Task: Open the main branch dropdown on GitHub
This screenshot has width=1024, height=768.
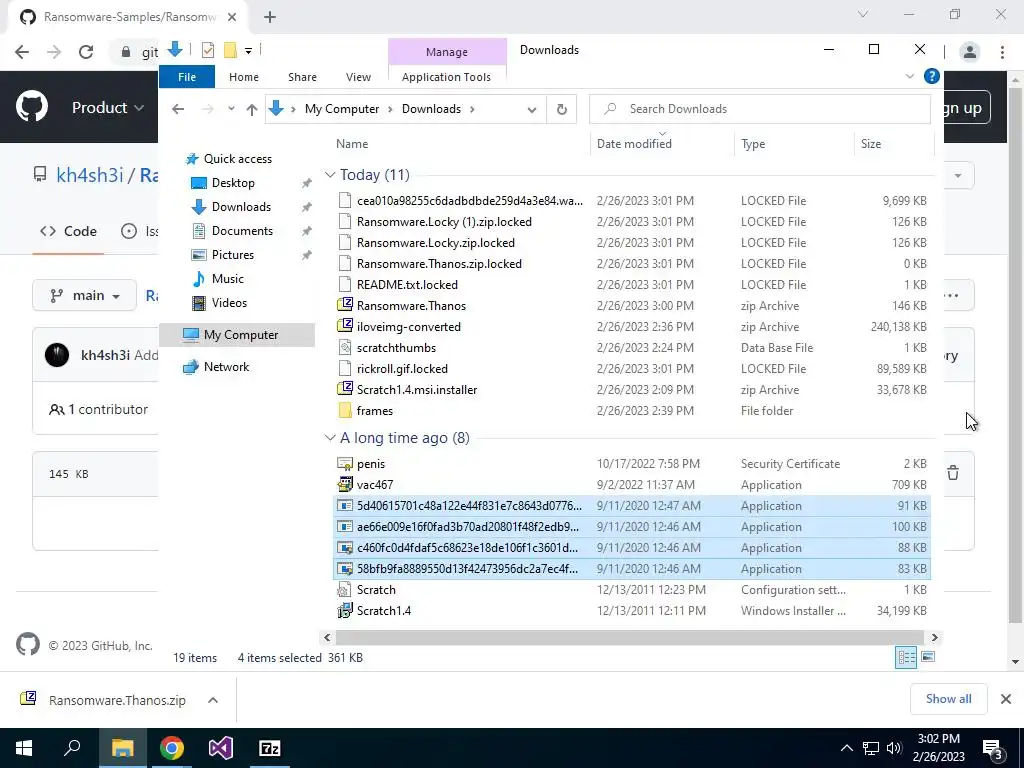Action: 84,295
